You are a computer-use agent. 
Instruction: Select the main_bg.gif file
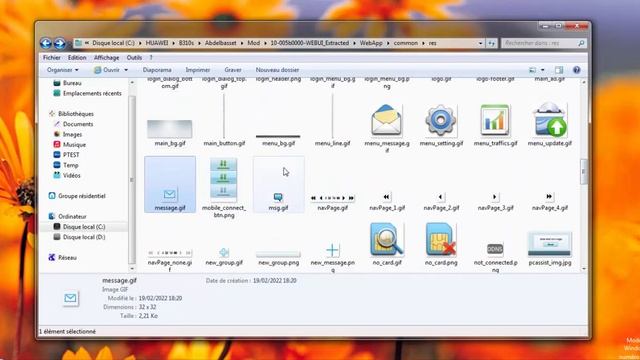[170, 133]
